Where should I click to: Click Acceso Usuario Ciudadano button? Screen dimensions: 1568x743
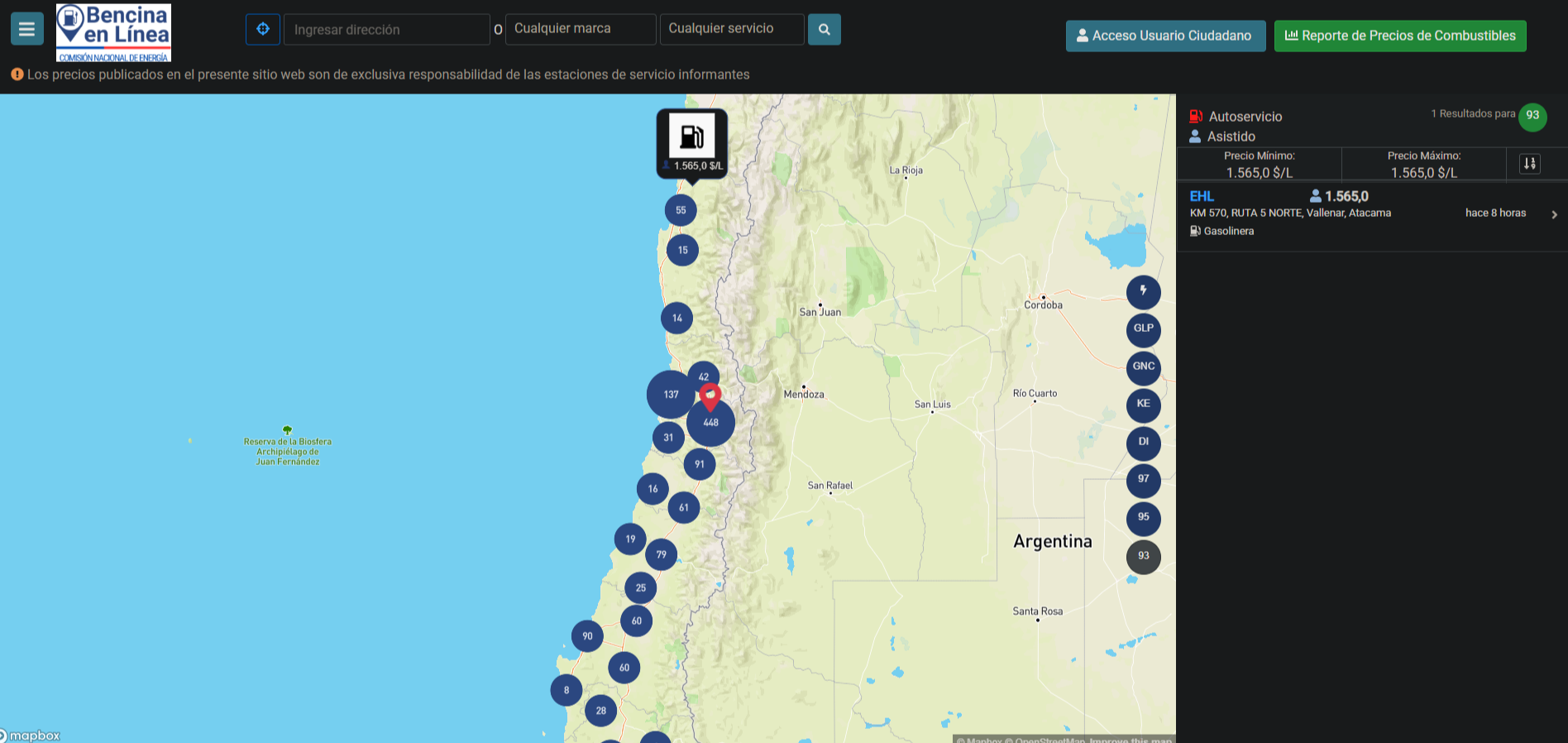(x=1165, y=36)
